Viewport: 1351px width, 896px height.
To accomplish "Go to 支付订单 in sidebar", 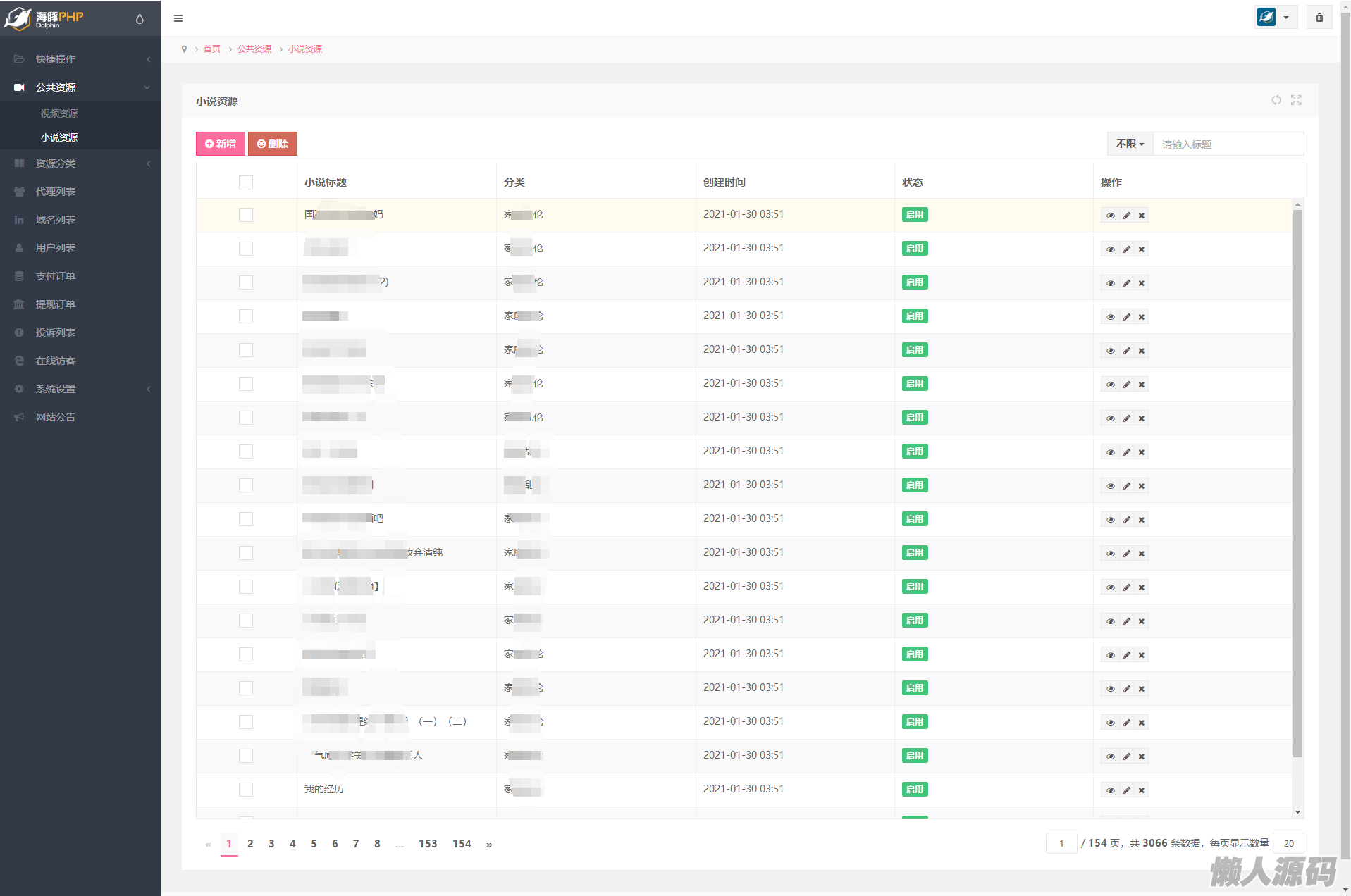I will pyautogui.click(x=56, y=276).
